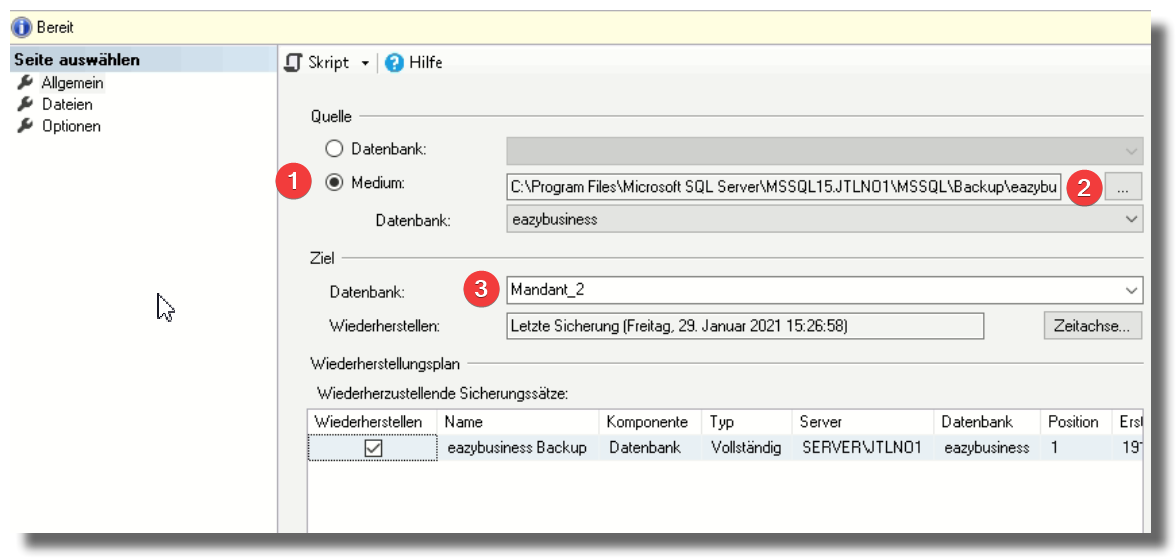1176x558 pixels.
Task: Click the wrench icon beside Allgemein
Action: pos(26,83)
